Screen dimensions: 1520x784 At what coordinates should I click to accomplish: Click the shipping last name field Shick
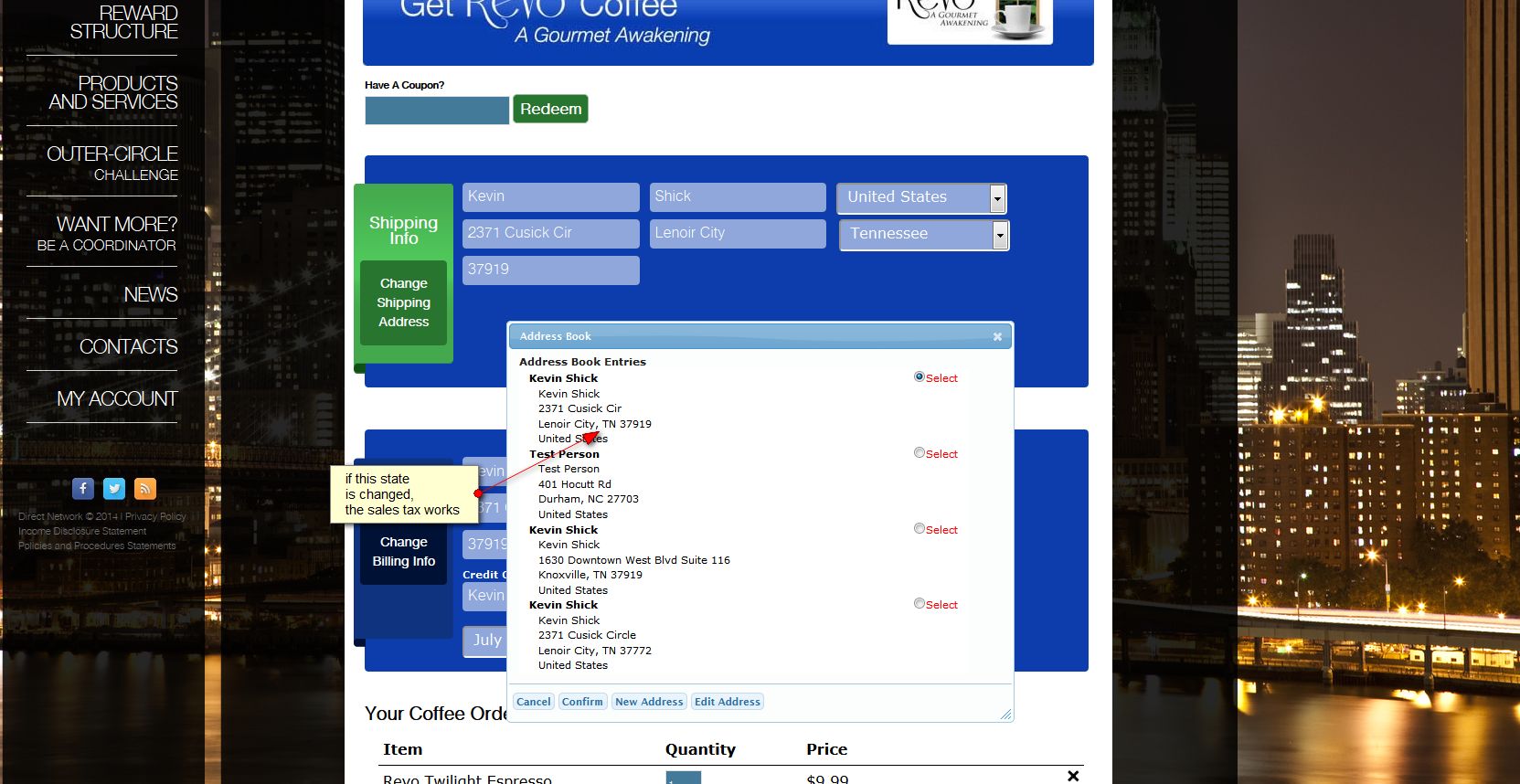click(738, 196)
